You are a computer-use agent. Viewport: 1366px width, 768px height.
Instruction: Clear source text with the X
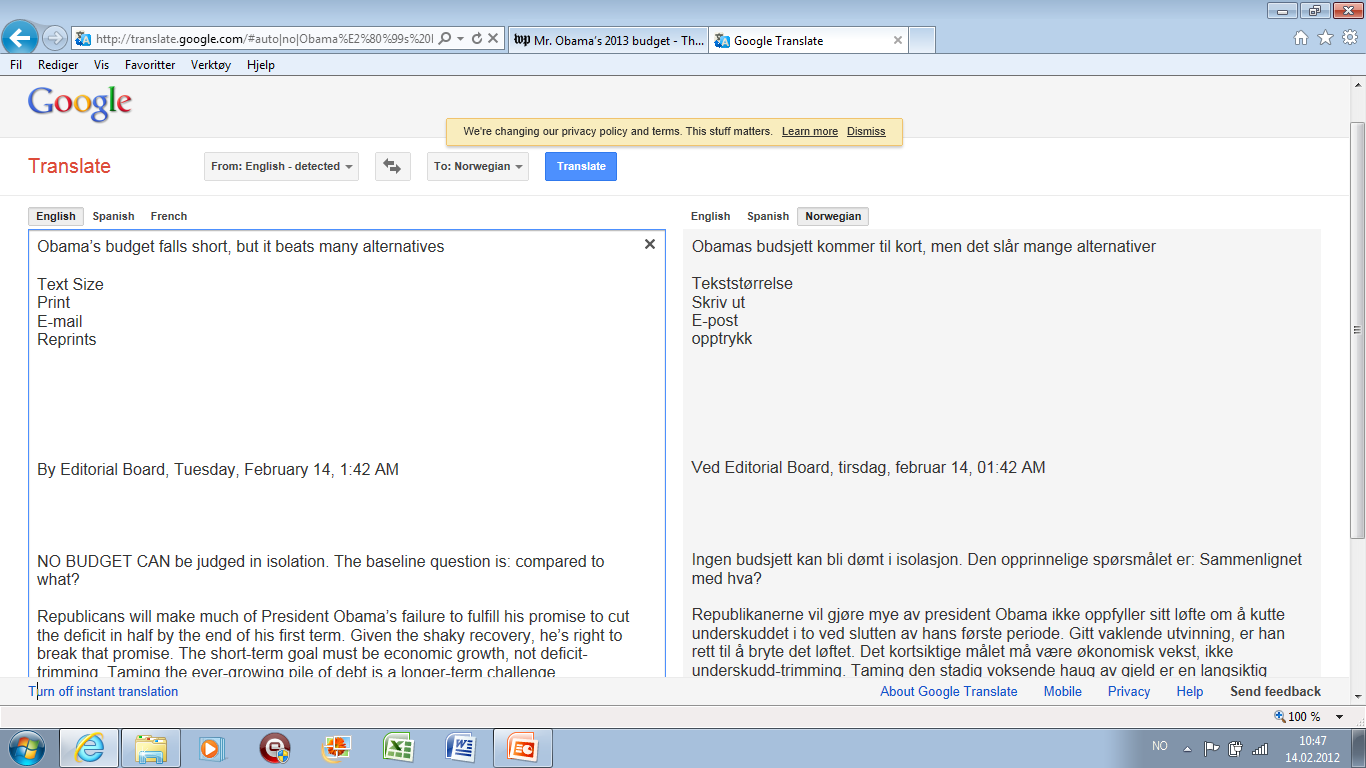[x=650, y=244]
